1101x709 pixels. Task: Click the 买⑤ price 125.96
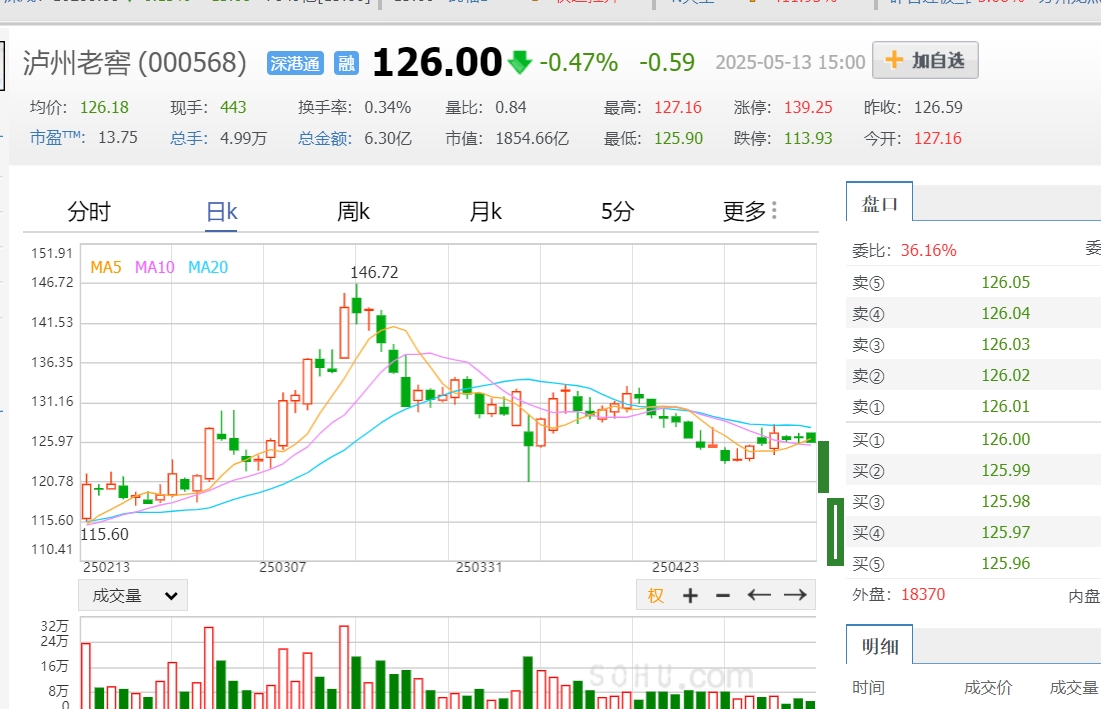1006,563
